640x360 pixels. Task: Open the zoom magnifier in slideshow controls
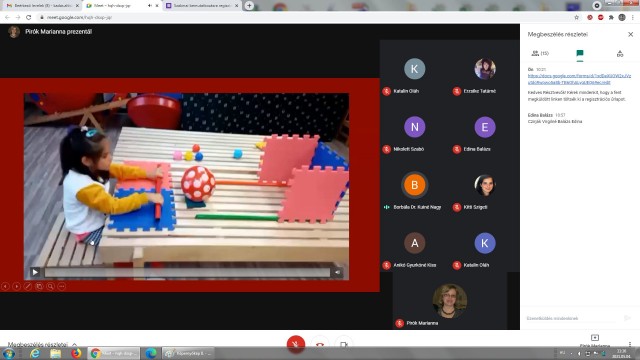coord(50,287)
